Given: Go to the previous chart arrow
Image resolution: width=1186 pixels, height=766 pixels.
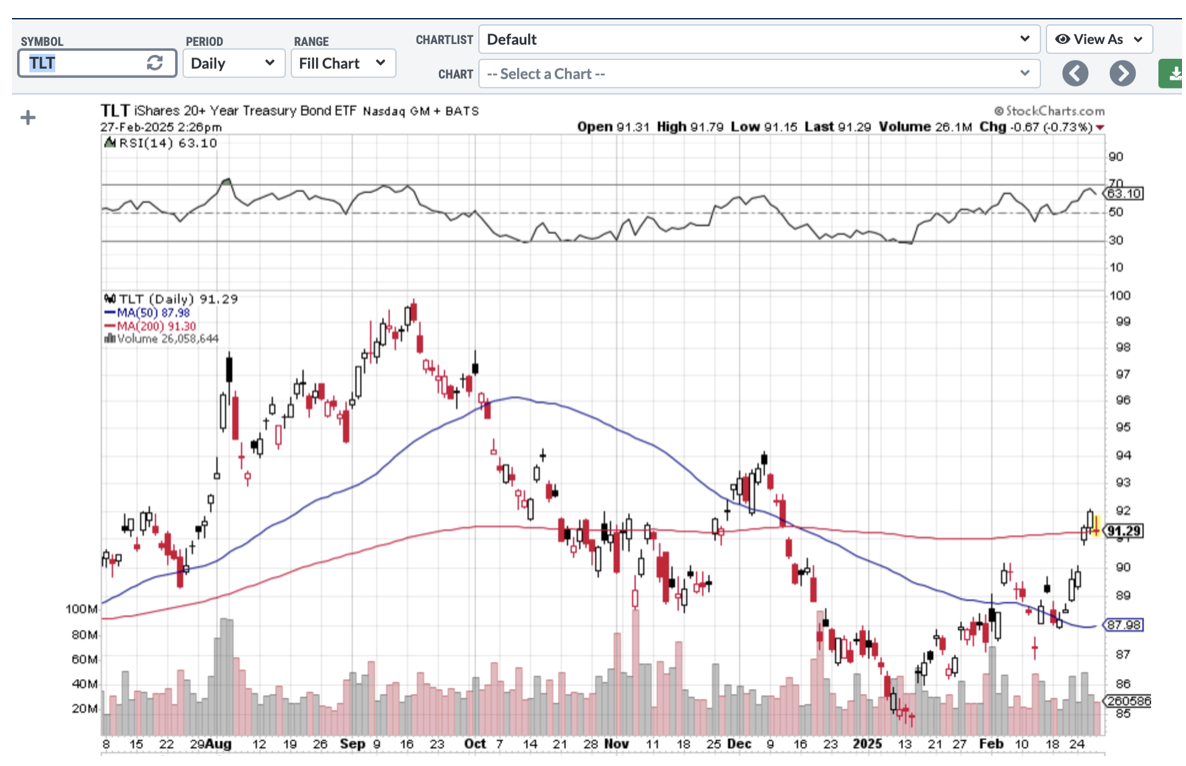Looking at the screenshot, I should 1075,73.
